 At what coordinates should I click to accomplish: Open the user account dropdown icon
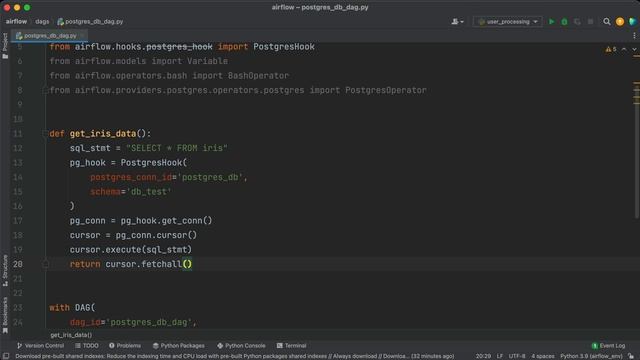[x=457, y=22]
